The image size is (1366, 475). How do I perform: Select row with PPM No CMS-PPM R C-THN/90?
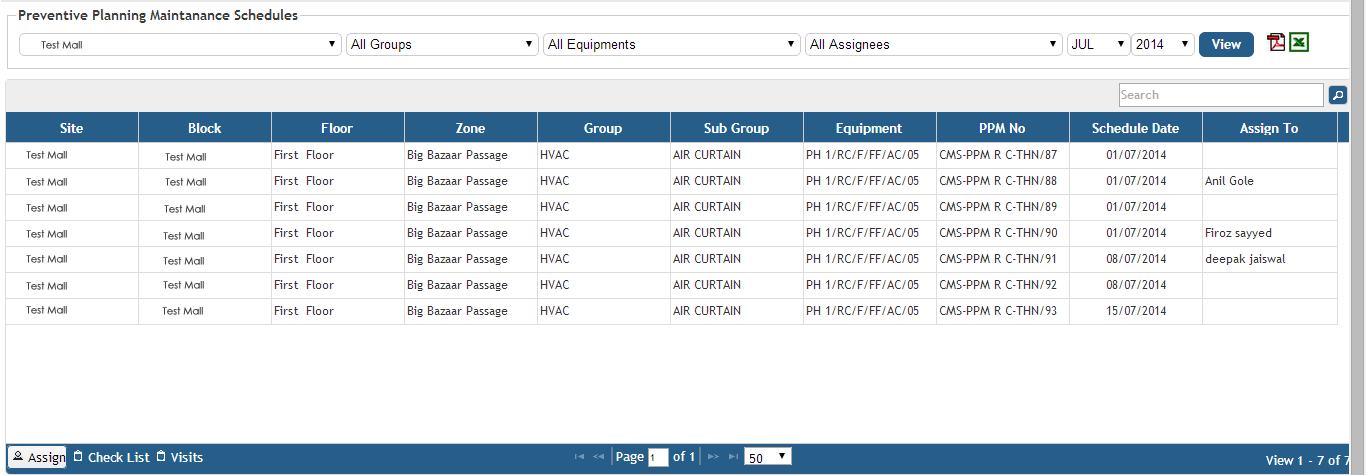pyautogui.click(x=997, y=233)
